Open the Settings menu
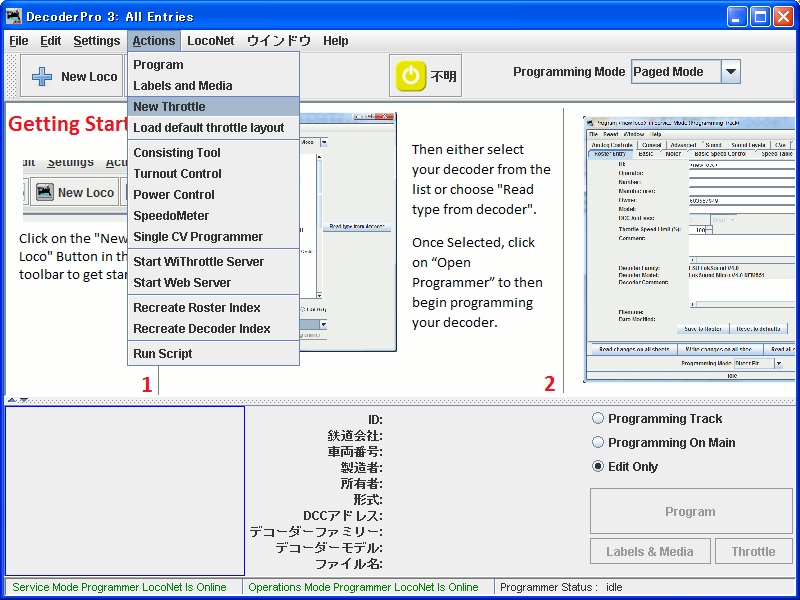This screenshot has height=600, width=800. click(x=96, y=41)
